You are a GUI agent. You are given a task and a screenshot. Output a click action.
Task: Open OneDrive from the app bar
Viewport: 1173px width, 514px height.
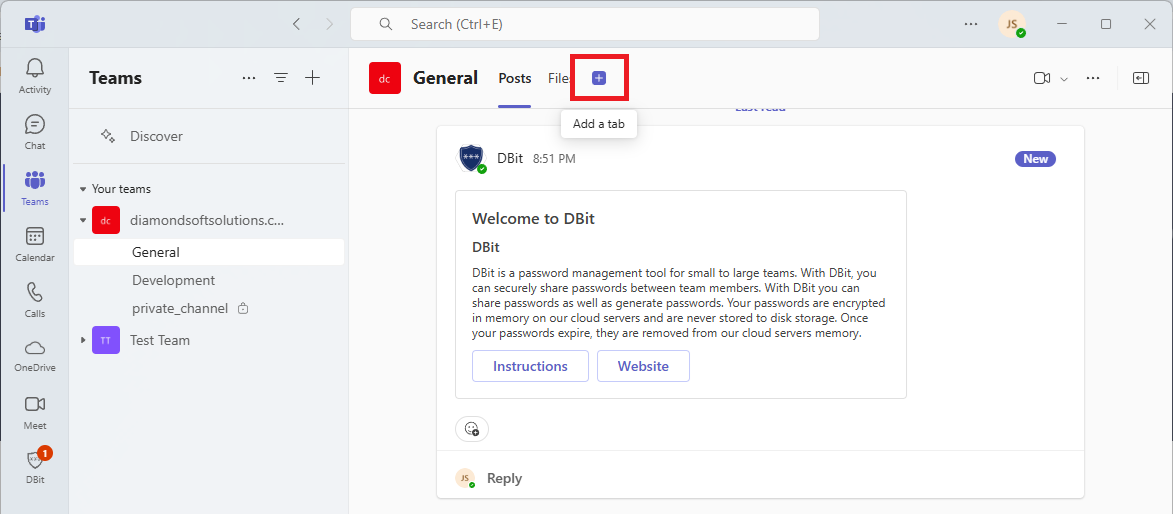click(35, 354)
